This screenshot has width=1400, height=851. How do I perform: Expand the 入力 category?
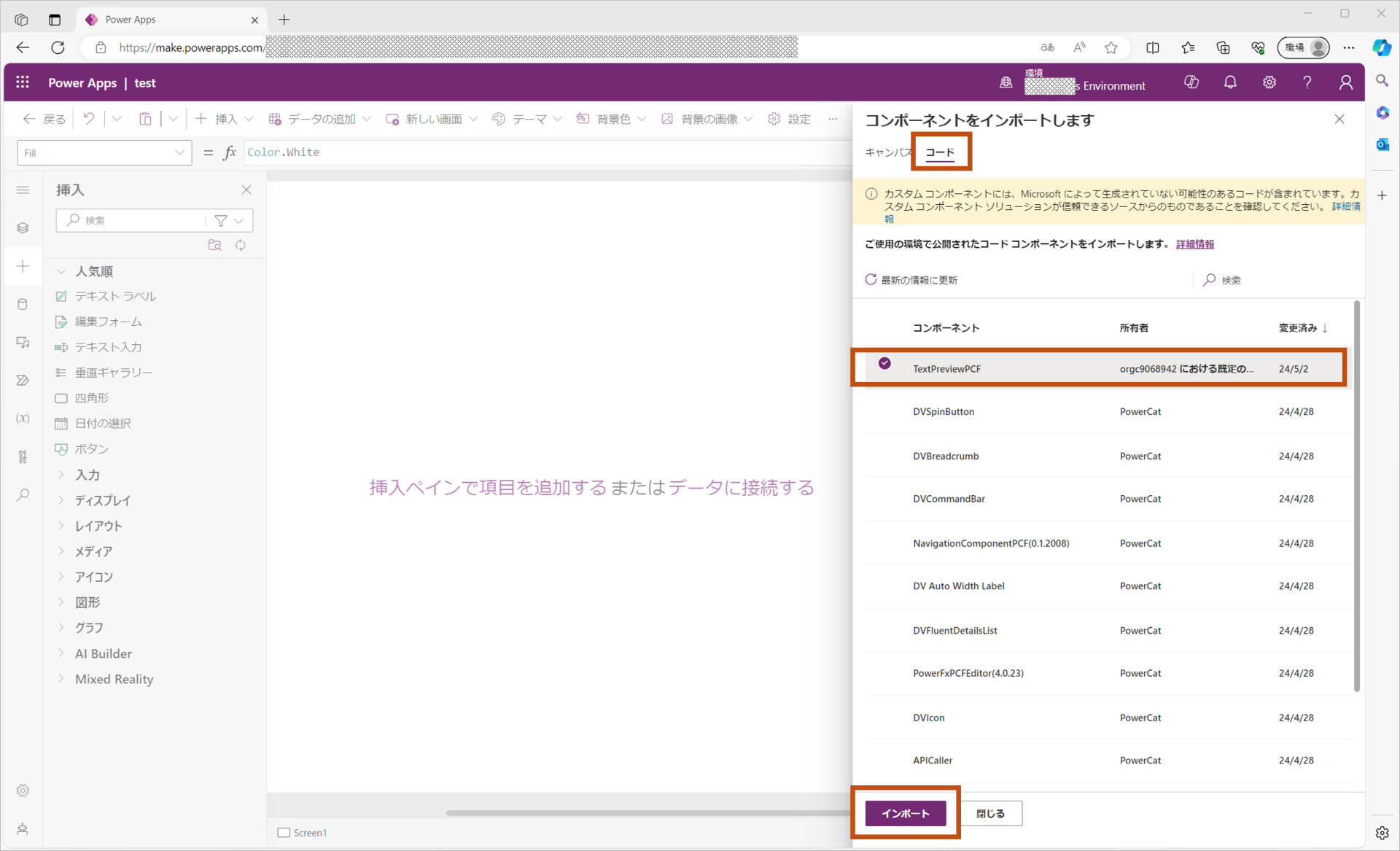pos(61,475)
